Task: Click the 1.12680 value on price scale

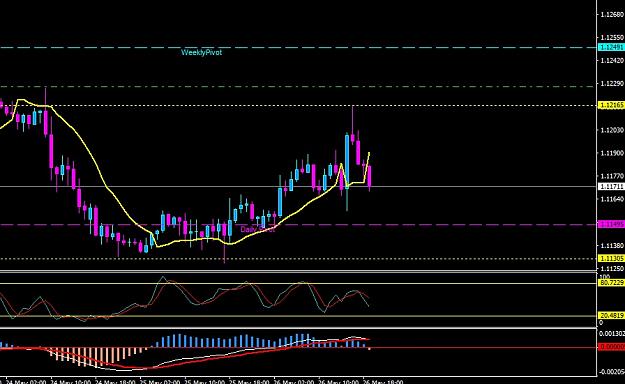Action: click(x=612, y=15)
